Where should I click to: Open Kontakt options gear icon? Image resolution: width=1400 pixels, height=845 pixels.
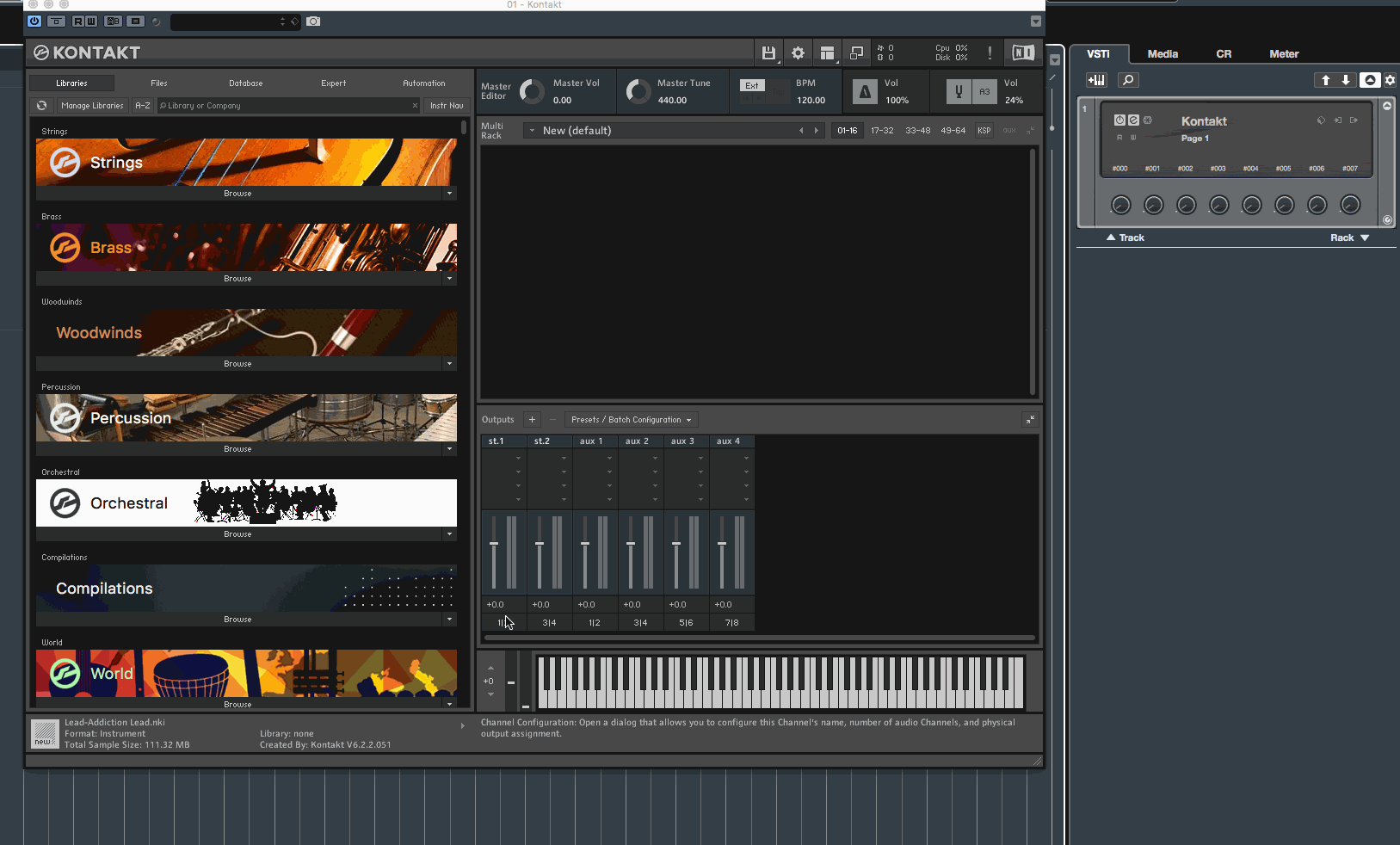(x=799, y=53)
